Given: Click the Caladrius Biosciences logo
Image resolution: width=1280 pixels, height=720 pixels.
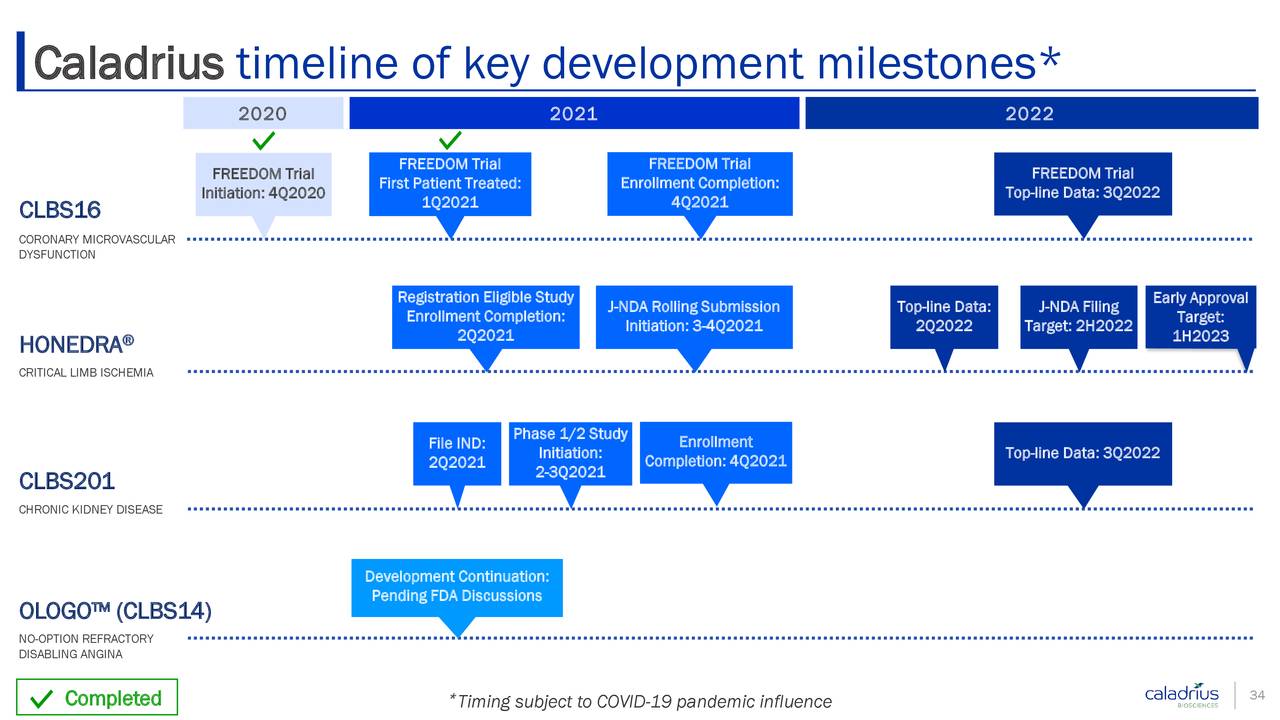Looking at the screenshot, I should pos(1182,695).
